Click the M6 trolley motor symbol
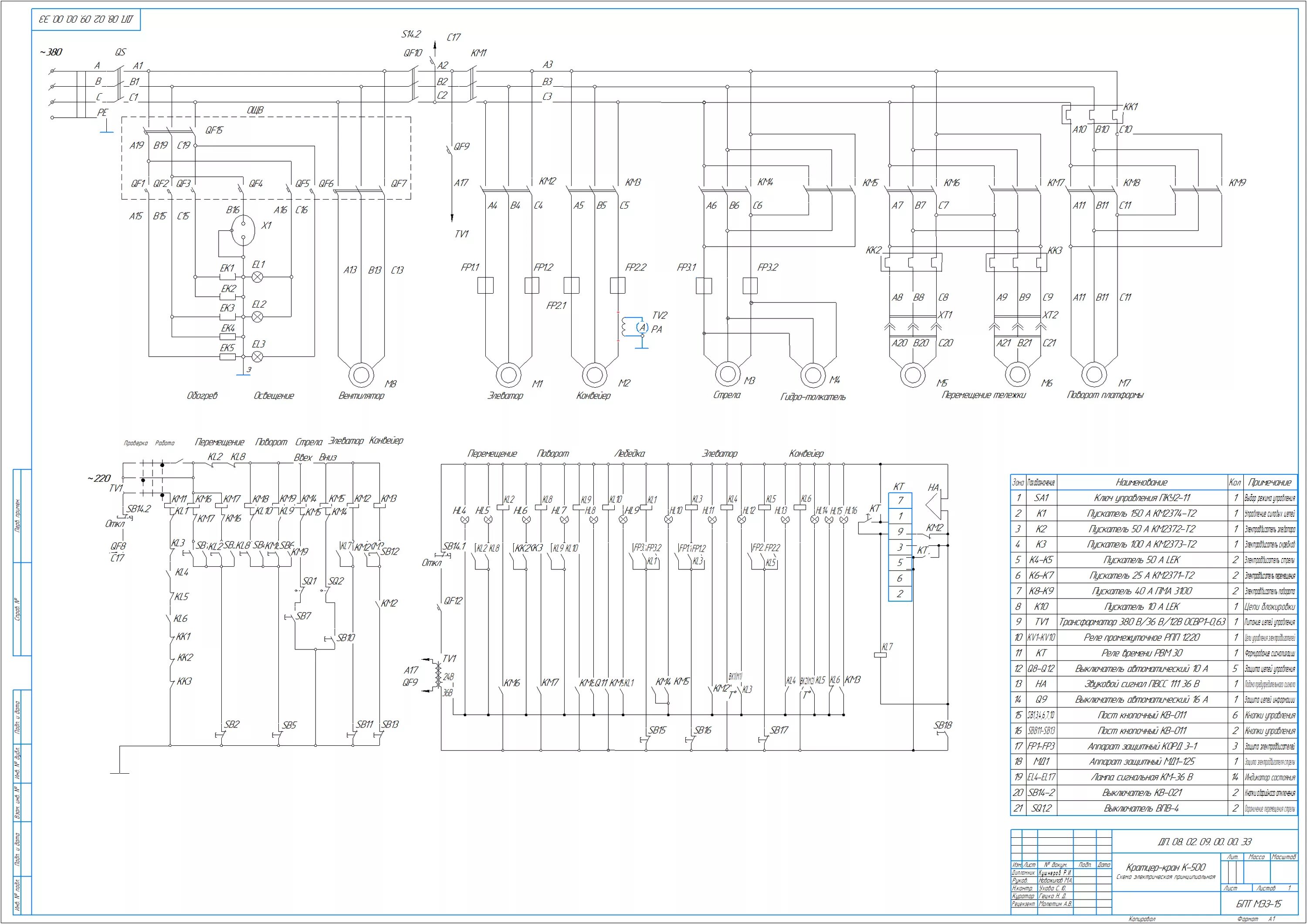 [x=1017, y=374]
